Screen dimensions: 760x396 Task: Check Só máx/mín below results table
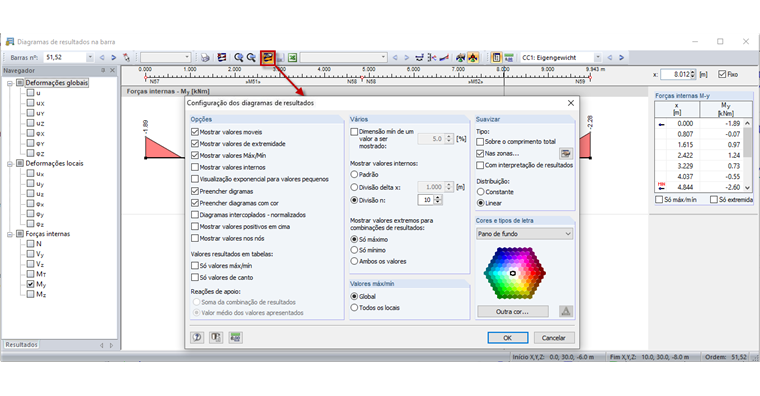pyautogui.click(x=659, y=199)
